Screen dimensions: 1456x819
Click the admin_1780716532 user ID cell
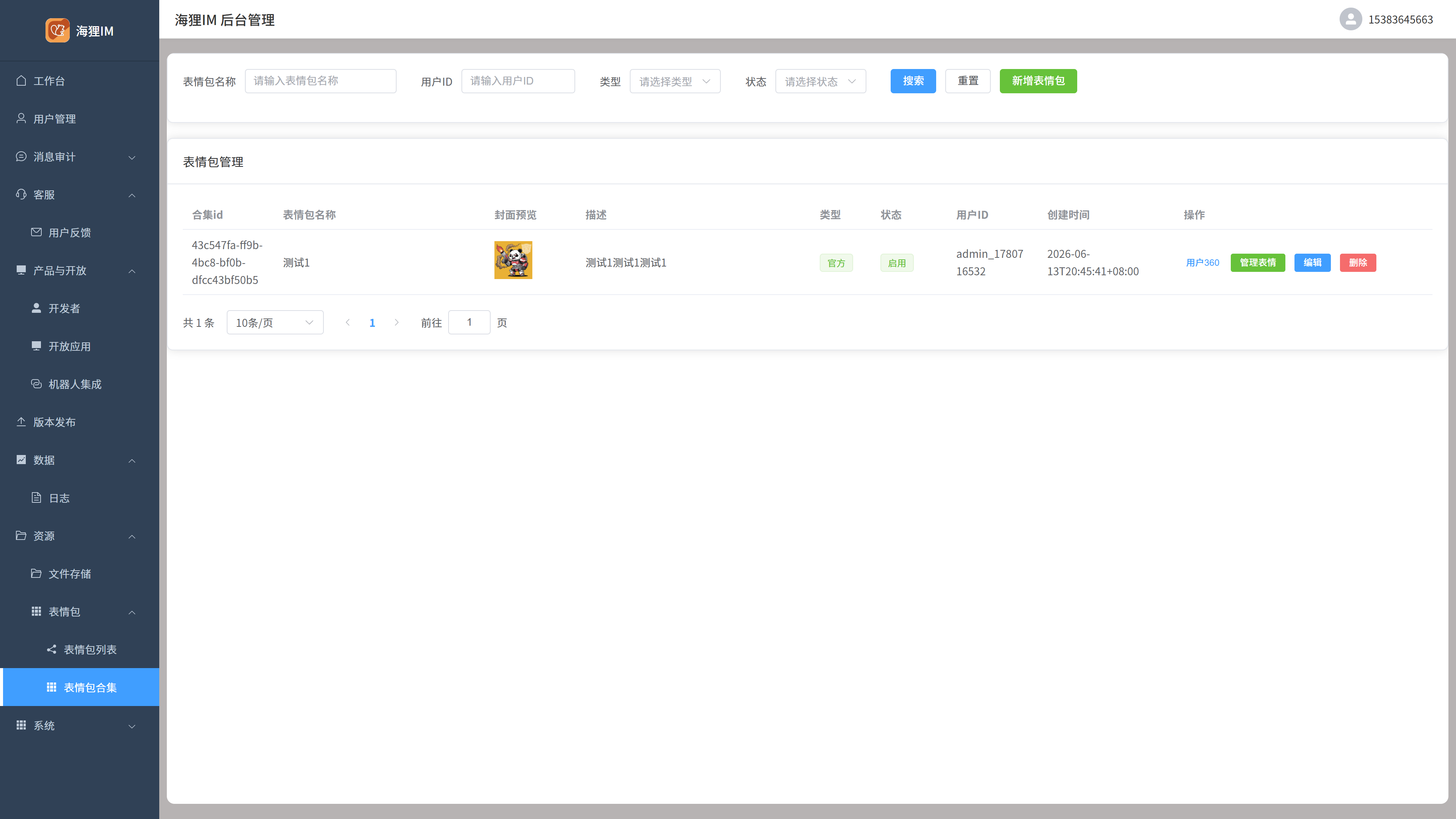click(989, 262)
